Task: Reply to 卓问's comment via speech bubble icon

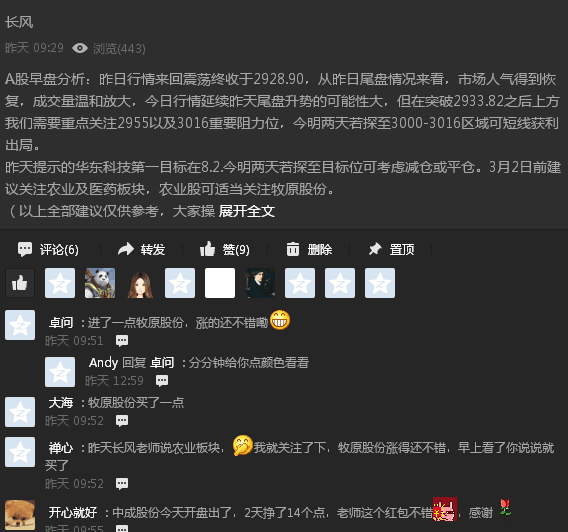Action: pyautogui.click(x=122, y=340)
